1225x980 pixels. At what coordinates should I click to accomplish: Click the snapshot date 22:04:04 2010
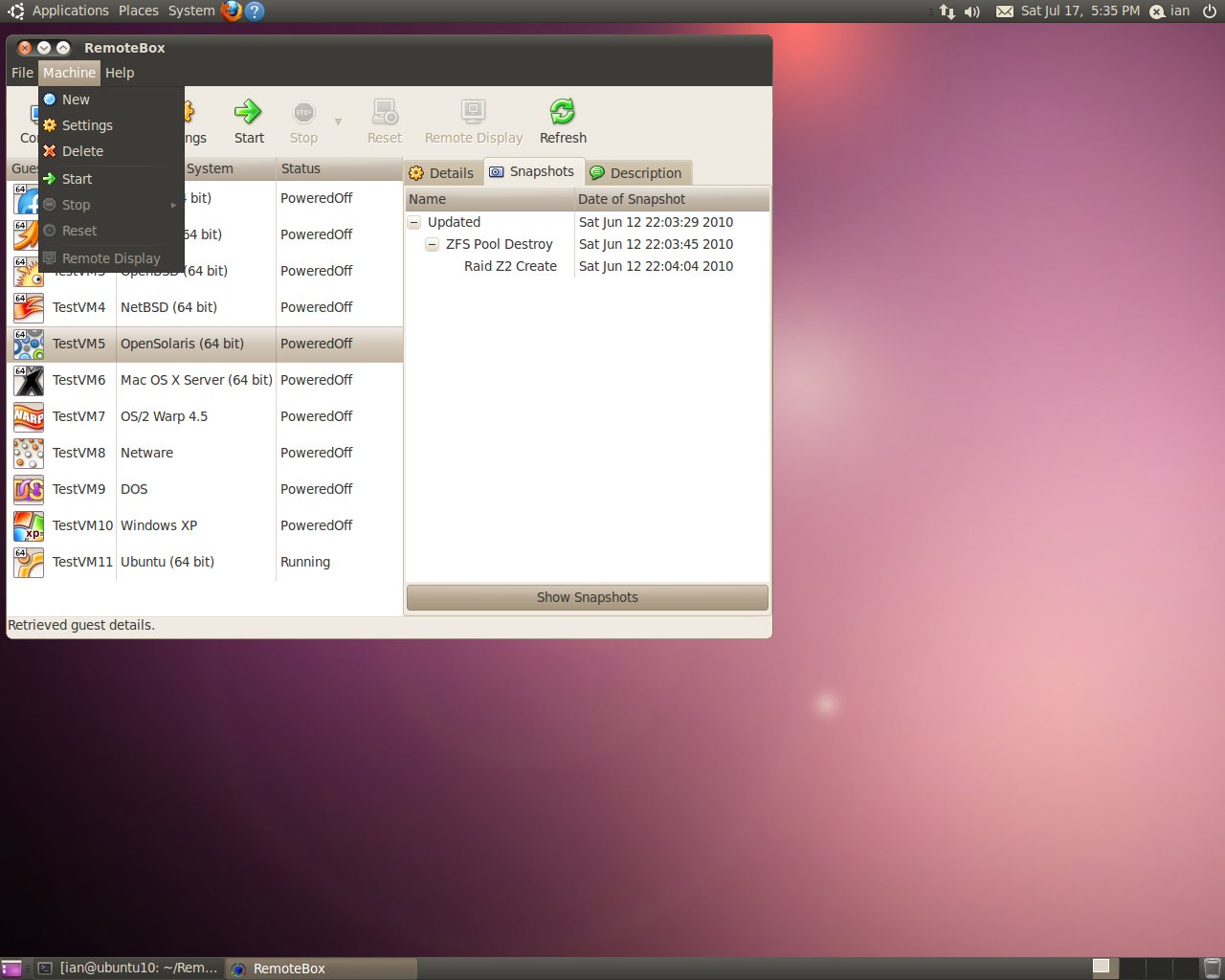[656, 266]
